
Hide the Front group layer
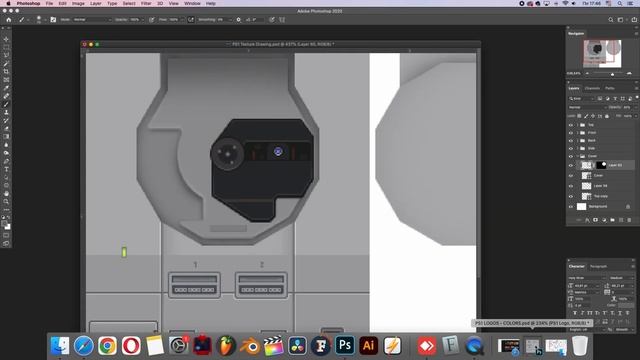pyautogui.click(x=571, y=133)
